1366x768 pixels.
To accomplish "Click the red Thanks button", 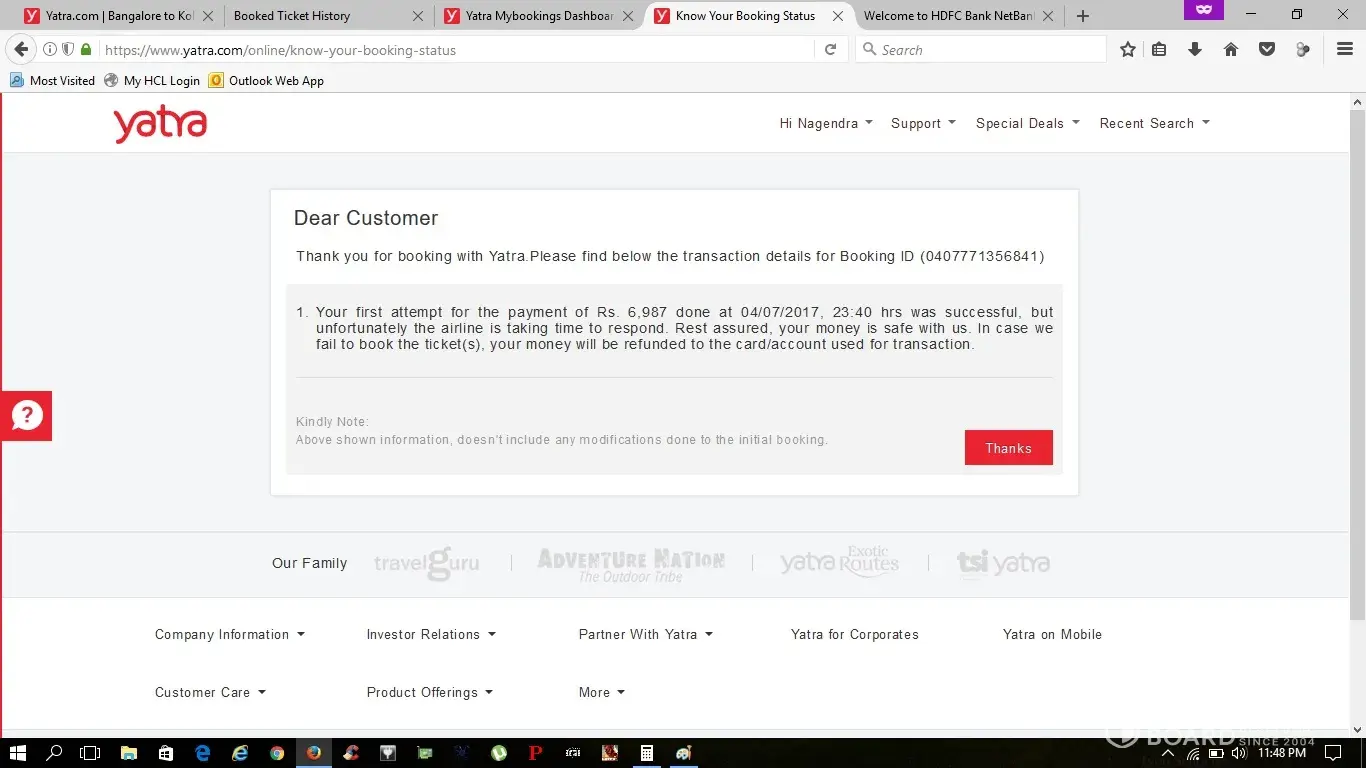I will 1008,448.
